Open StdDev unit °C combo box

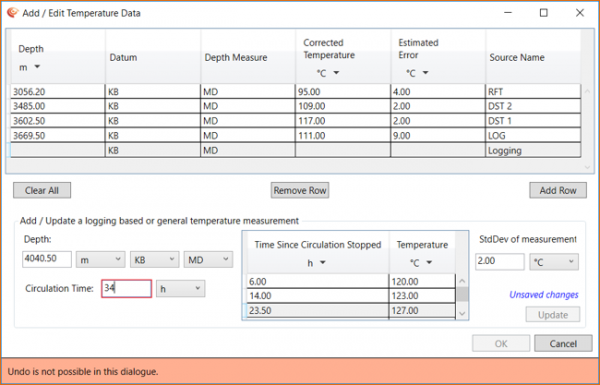pyautogui.click(x=554, y=262)
